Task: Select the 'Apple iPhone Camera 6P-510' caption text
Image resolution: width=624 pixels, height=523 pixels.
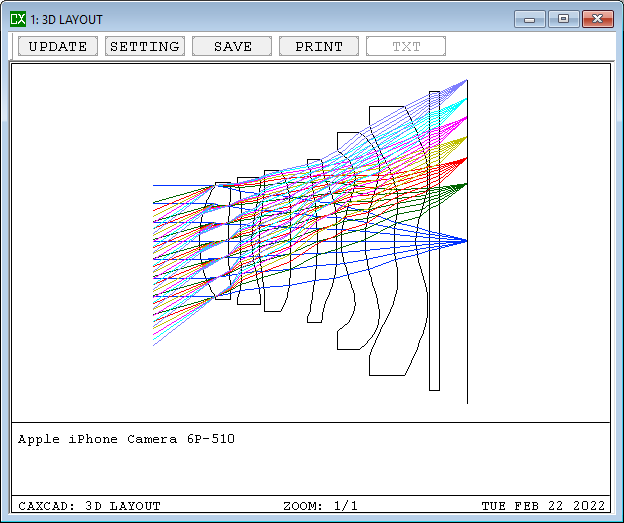Action: (126, 439)
